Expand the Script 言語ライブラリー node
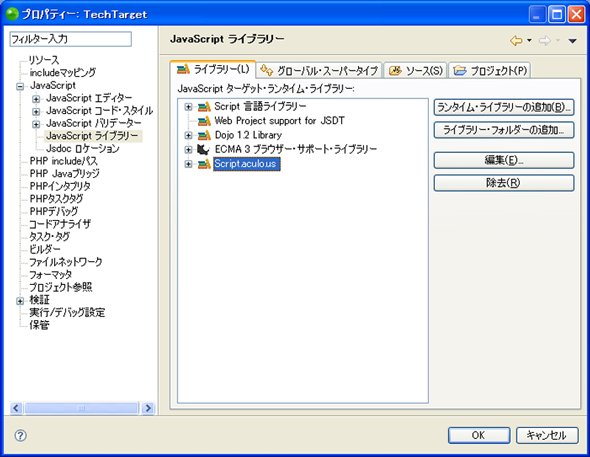 click(189, 107)
